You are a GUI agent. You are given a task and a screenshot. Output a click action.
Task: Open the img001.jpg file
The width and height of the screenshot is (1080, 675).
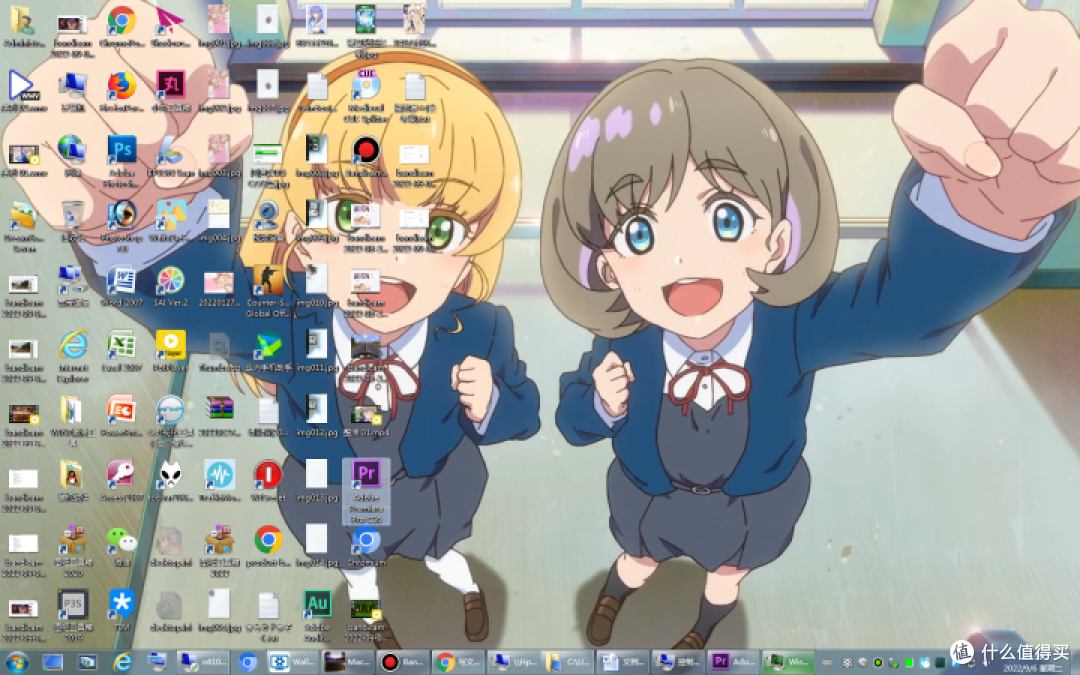coord(219,27)
